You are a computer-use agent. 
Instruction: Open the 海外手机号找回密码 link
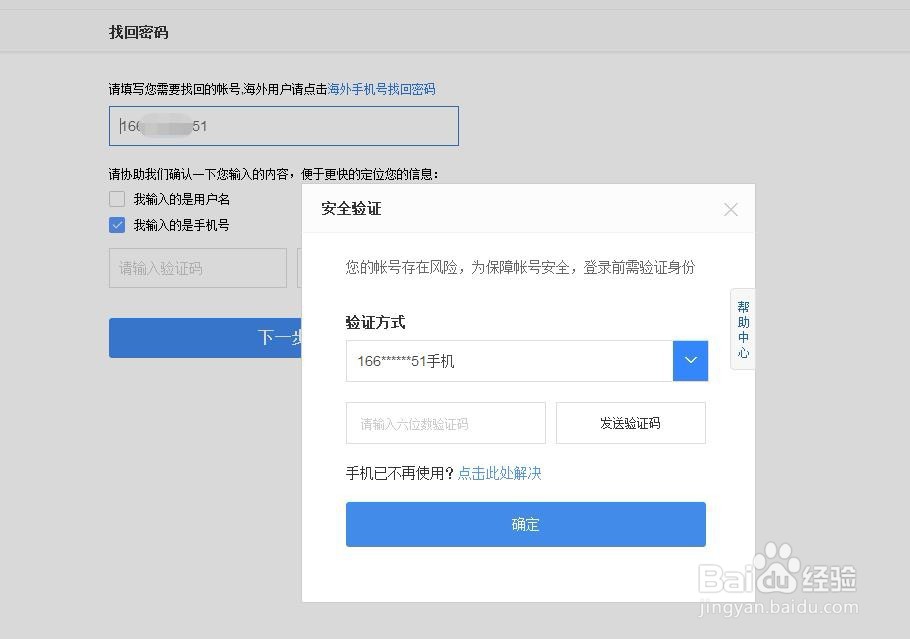(381, 89)
